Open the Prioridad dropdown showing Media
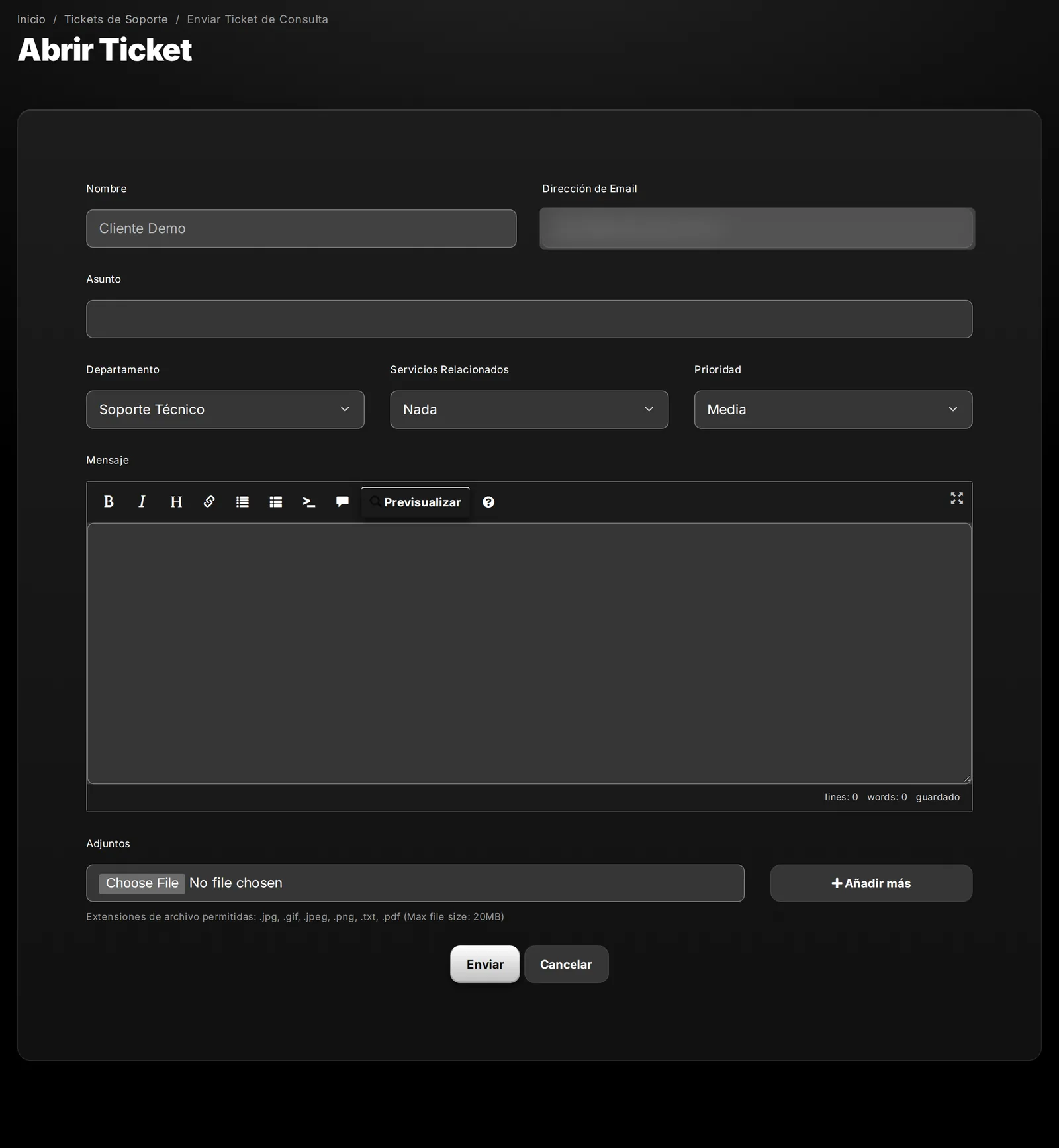The width and height of the screenshot is (1059, 1148). (x=833, y=409)
